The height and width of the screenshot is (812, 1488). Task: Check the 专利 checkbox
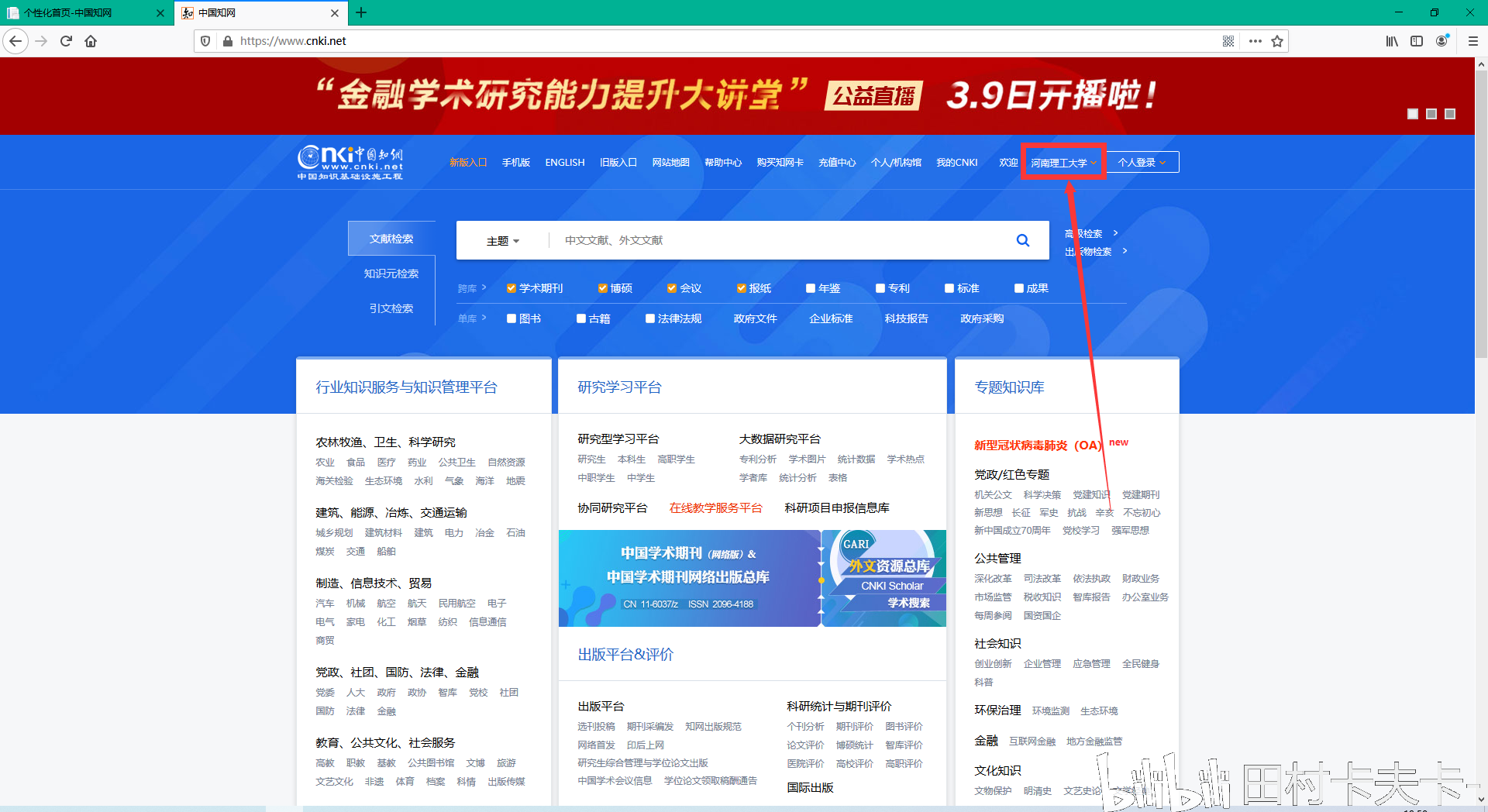[x=880, y=288]
